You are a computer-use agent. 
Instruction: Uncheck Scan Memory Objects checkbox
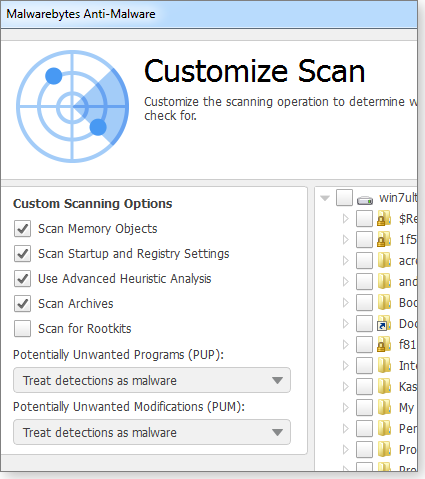(x=22, y=229)
